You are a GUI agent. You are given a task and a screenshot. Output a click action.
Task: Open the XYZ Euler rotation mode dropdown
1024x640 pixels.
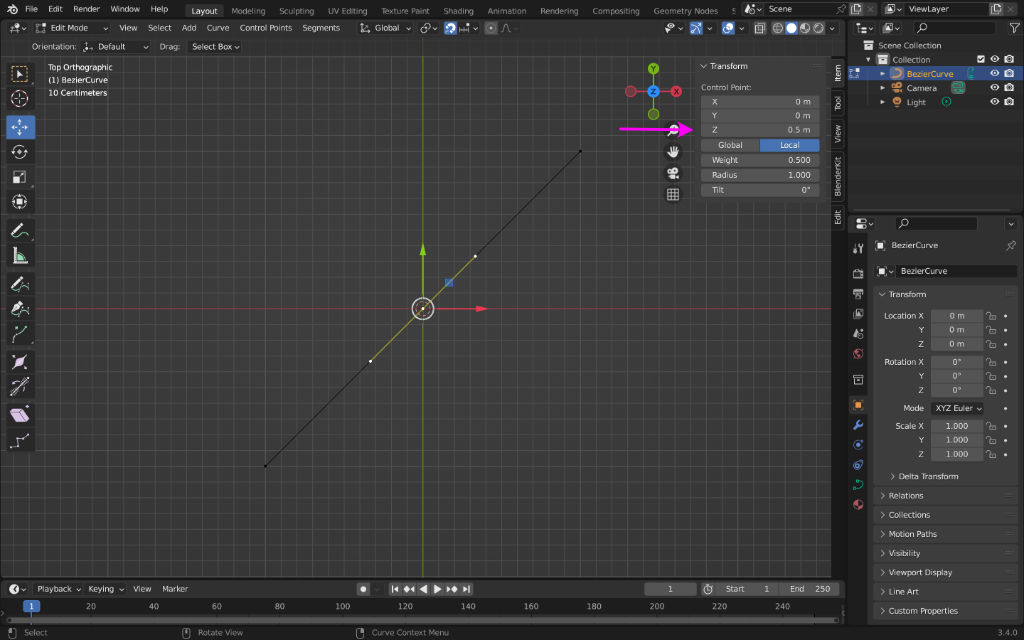957,408
